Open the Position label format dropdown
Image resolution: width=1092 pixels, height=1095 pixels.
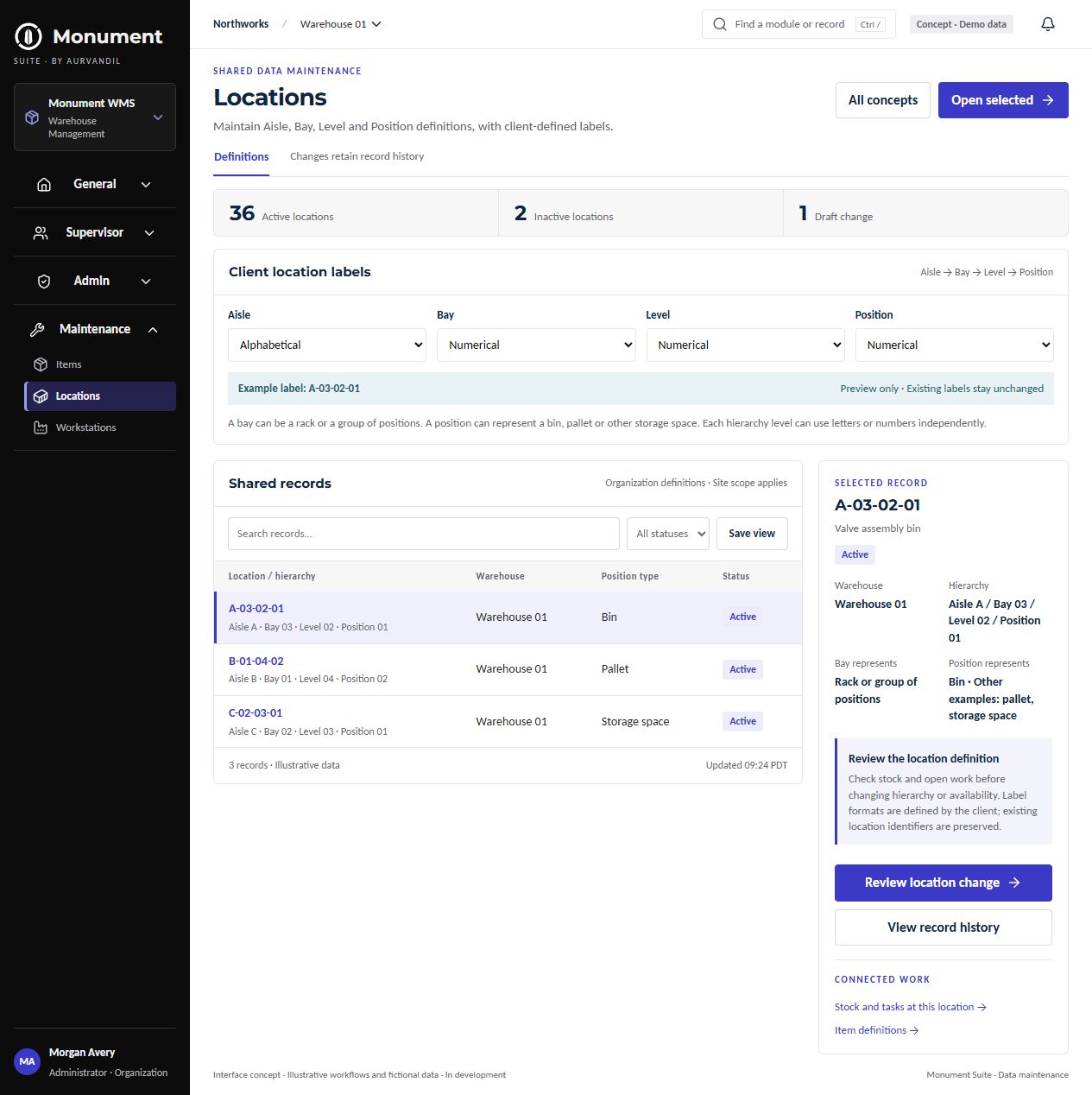955,345
